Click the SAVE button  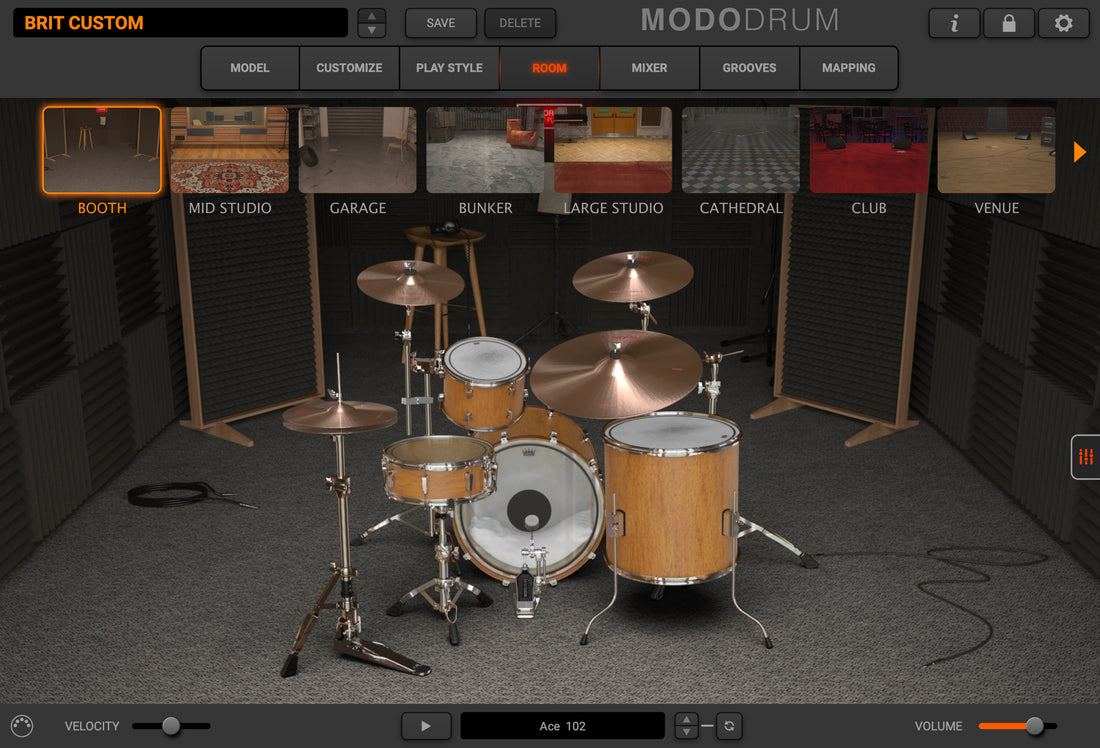(x=441, y=23)
